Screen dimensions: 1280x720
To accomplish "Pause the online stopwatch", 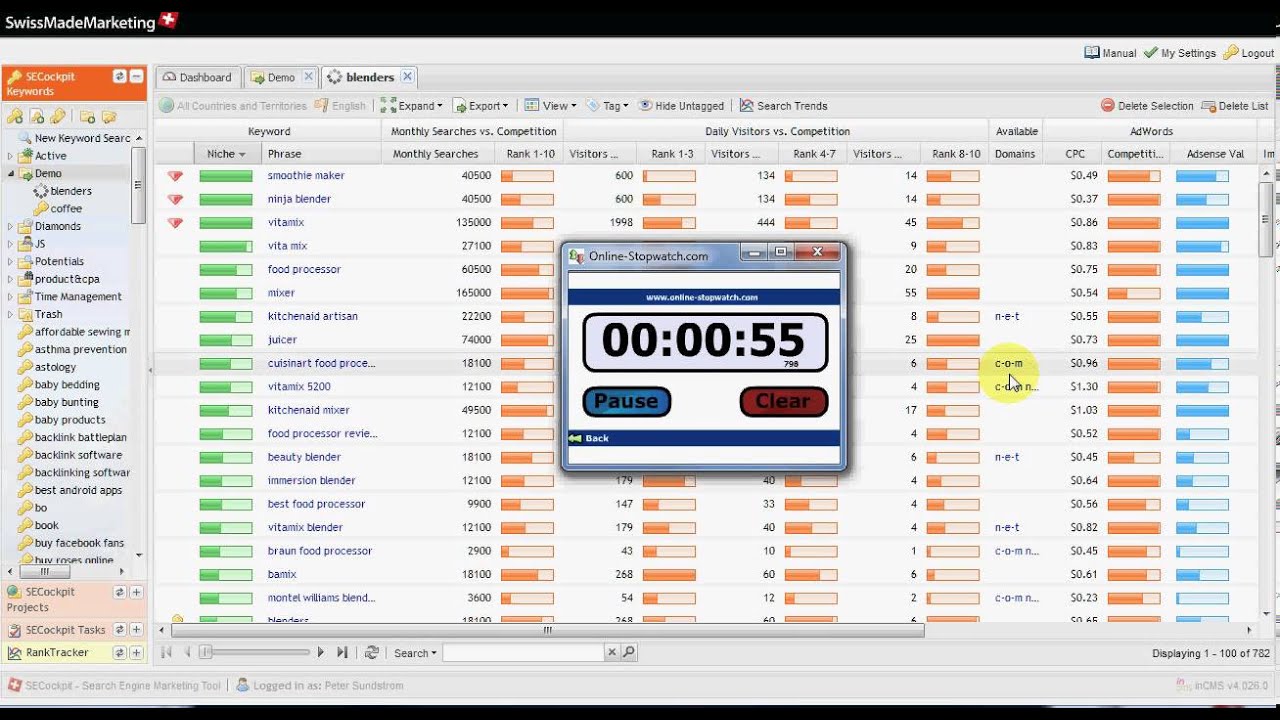I will coord(626,401).
